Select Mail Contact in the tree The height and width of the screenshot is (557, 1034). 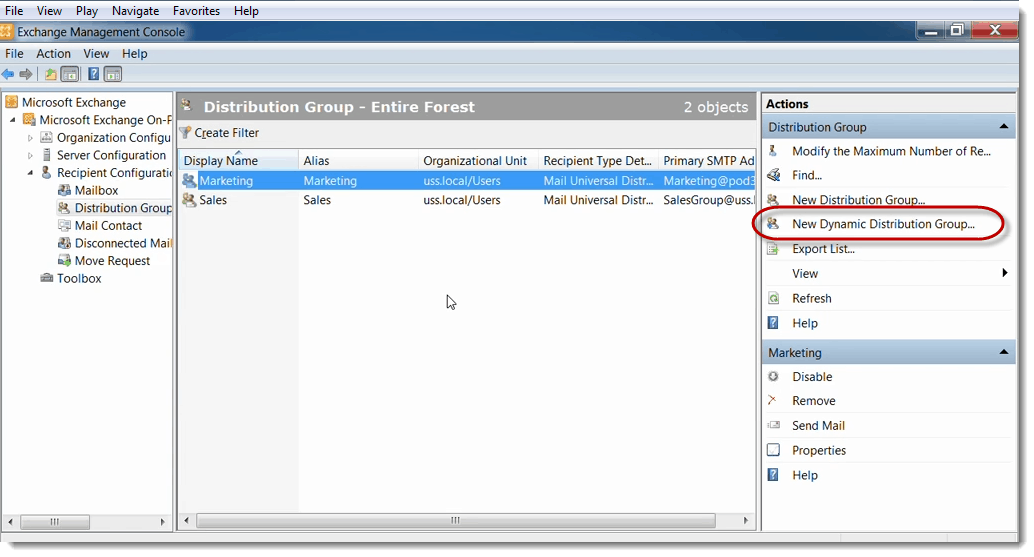pos(108,225)
